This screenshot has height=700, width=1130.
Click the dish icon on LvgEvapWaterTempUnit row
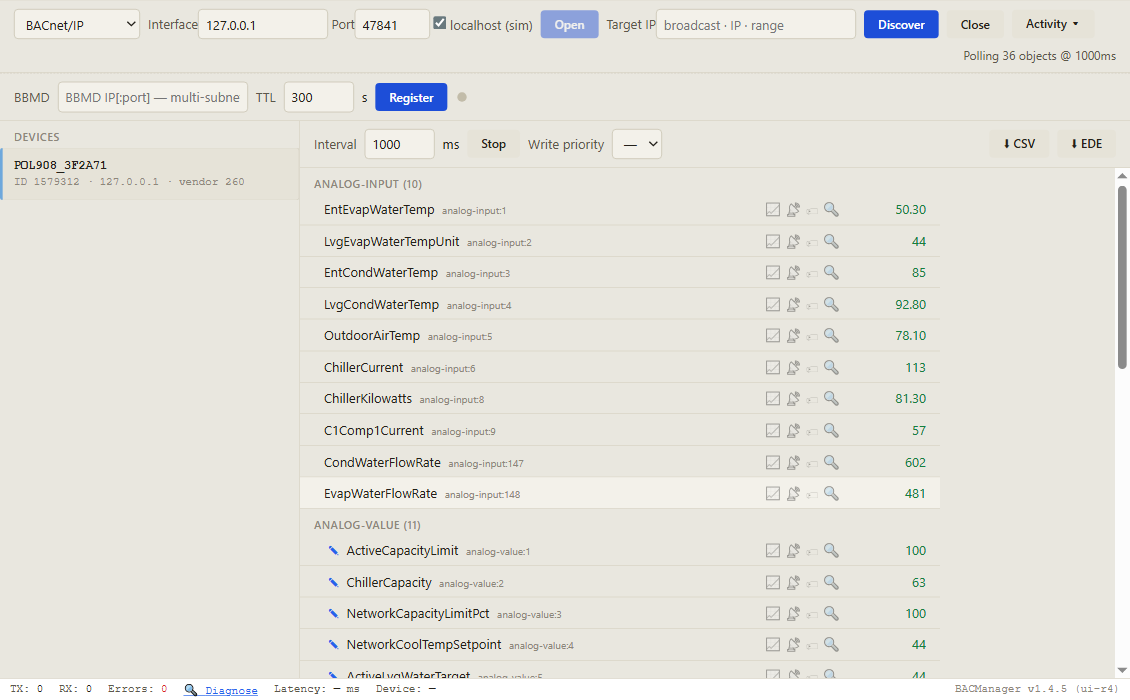tap(793, 242)
